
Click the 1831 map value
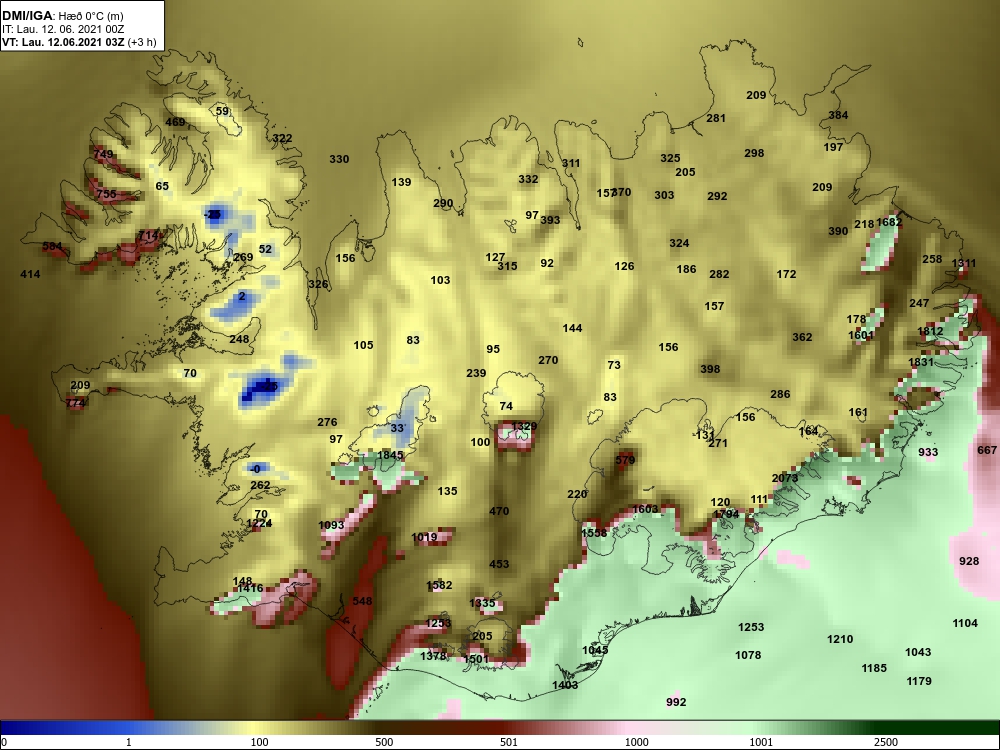(x=921, y=362)
